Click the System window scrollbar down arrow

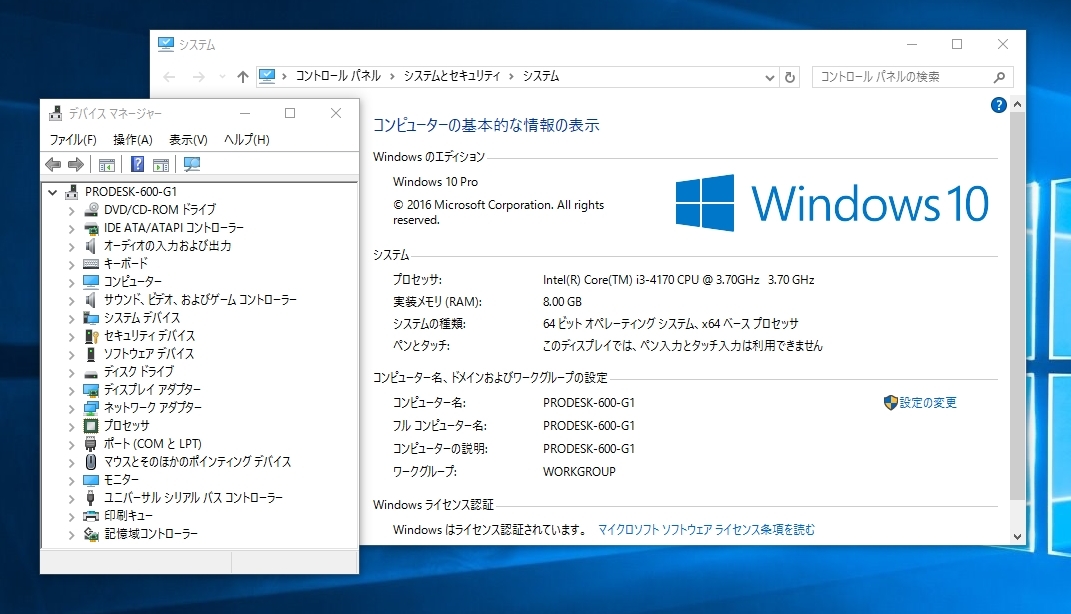coord(1017,536)
